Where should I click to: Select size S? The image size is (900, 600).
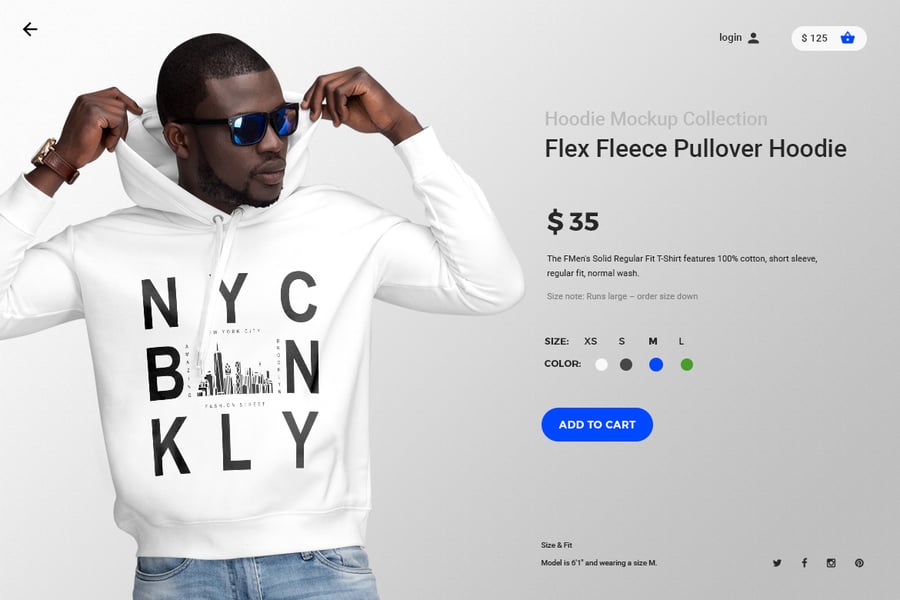[x=622, y=341]
